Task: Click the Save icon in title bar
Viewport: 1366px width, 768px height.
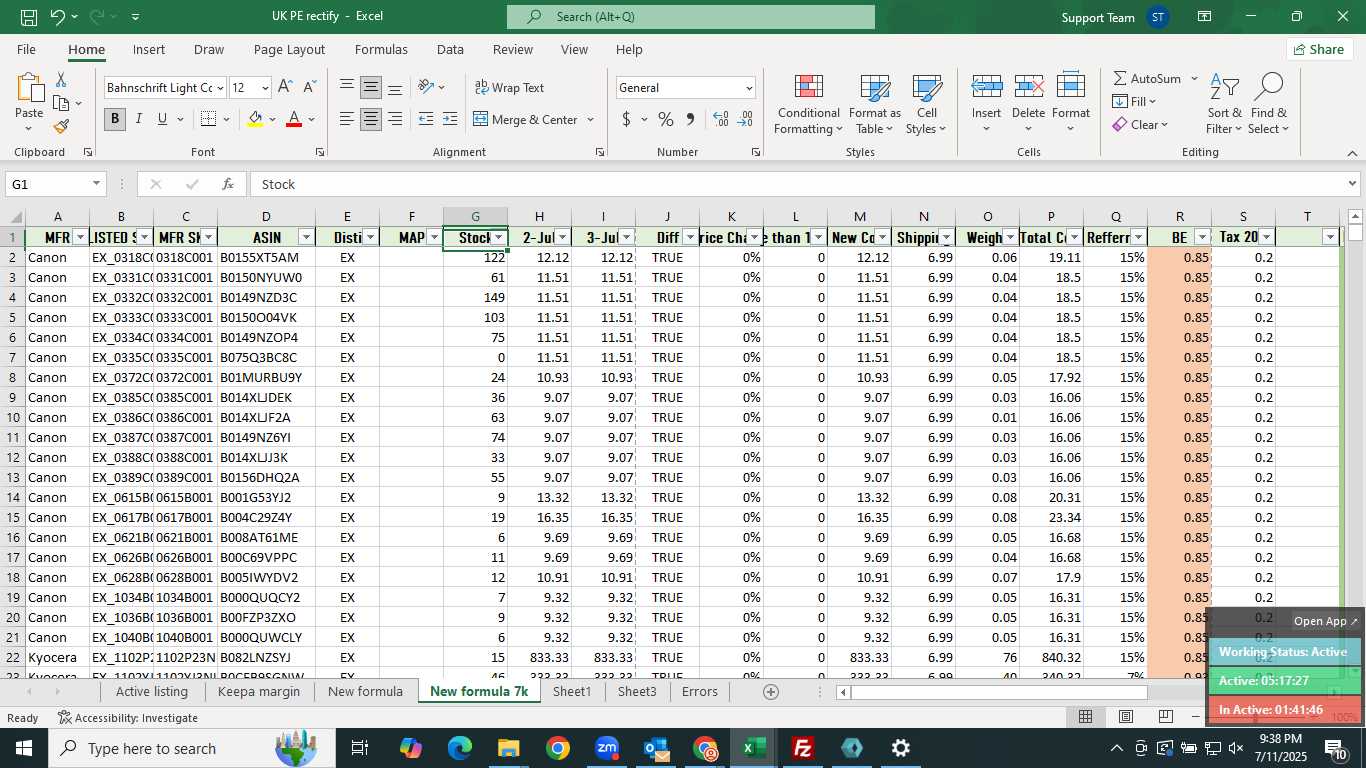Action: (x=29, y=17)
